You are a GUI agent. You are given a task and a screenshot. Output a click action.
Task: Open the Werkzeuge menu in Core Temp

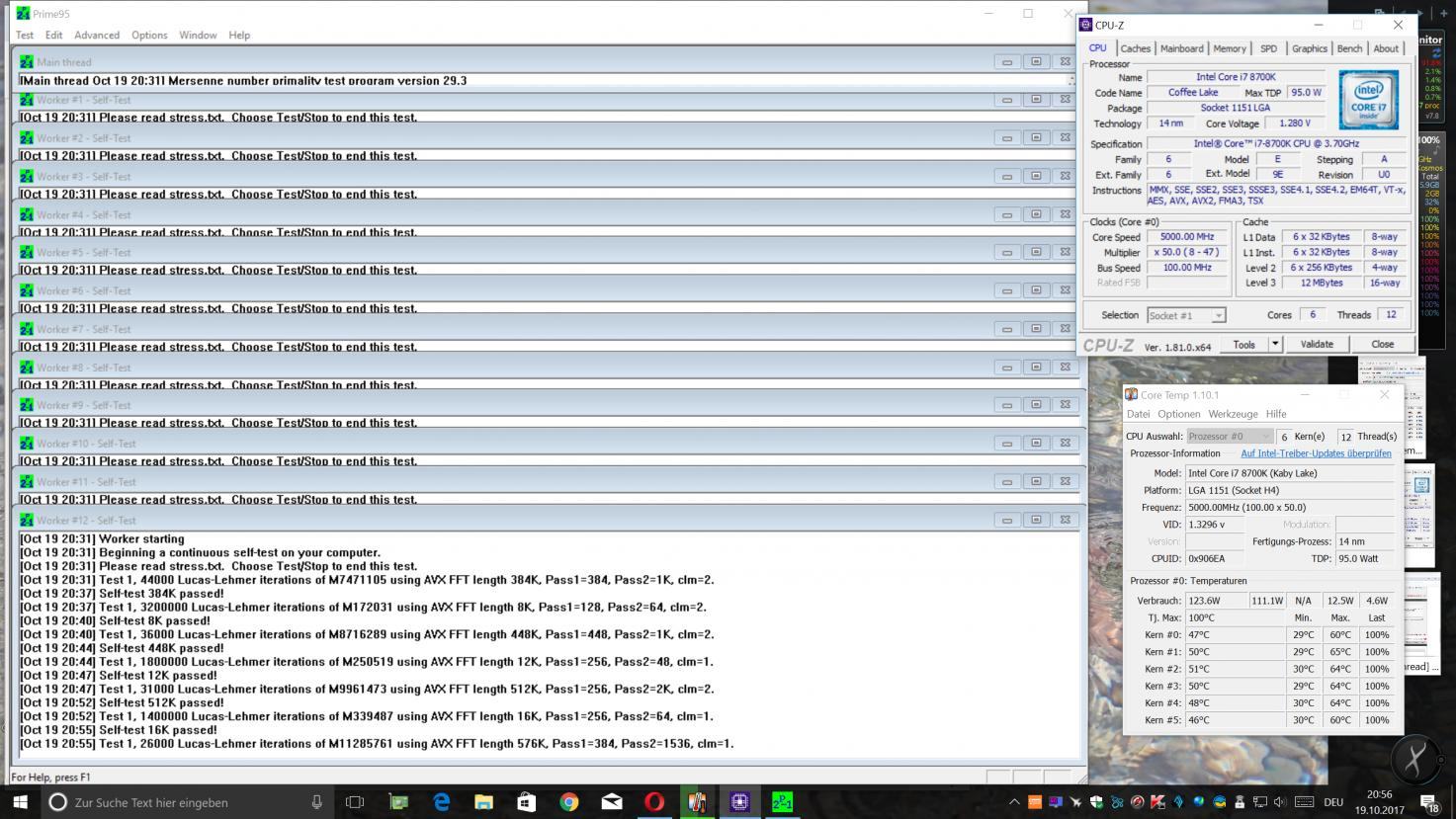click(x=1233, y=414)
